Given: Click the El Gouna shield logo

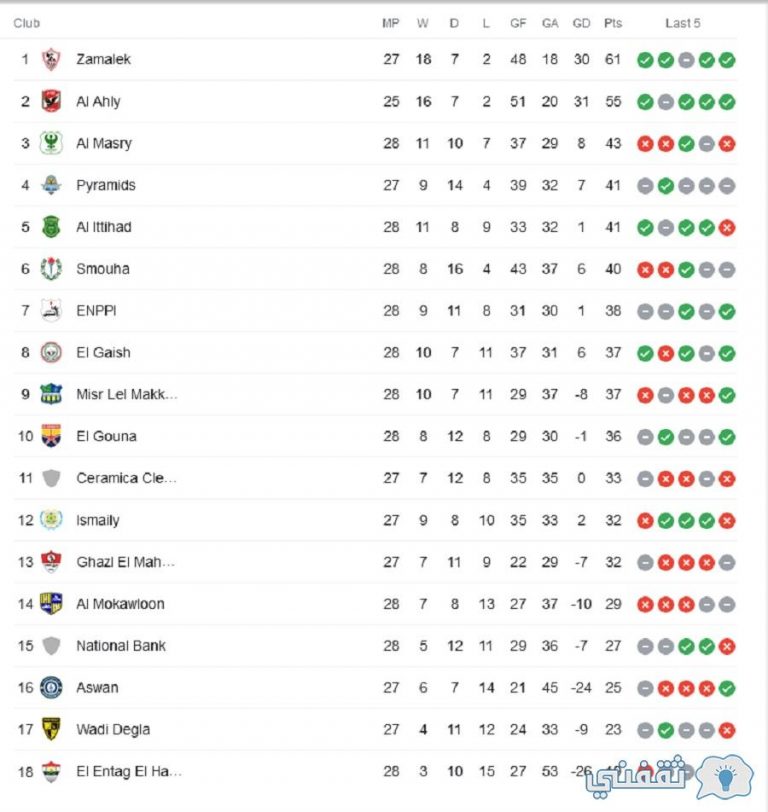Looking at the screenshot, I should (x=51, y=436).
